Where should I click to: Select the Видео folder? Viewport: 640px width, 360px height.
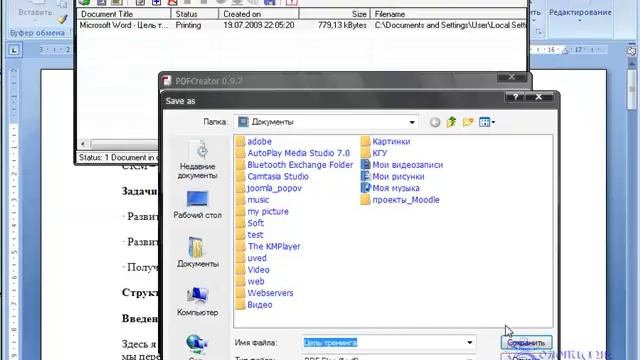pos(254,305)
